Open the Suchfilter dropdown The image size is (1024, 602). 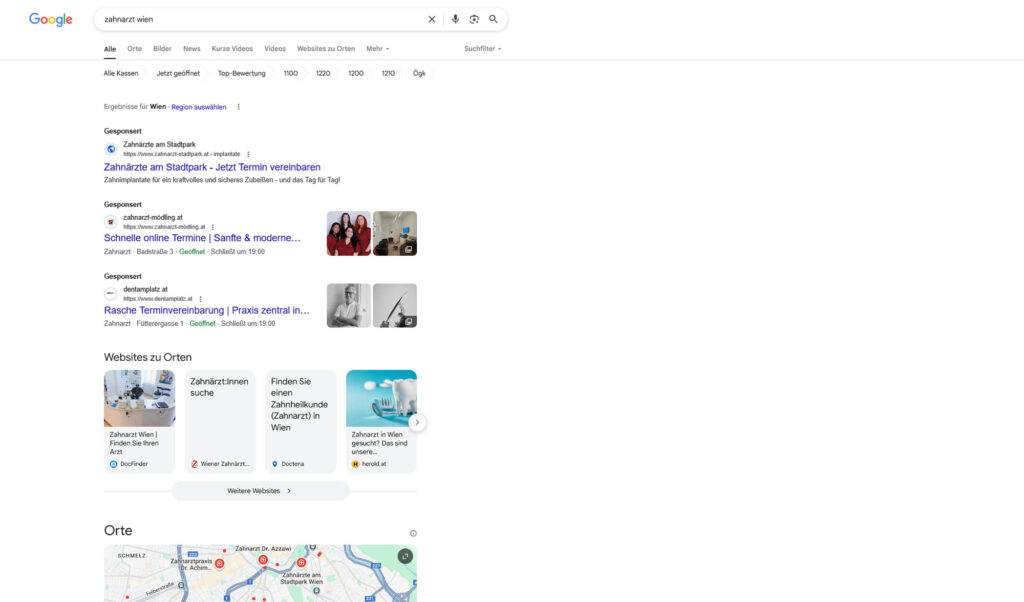tap(483, 49)
